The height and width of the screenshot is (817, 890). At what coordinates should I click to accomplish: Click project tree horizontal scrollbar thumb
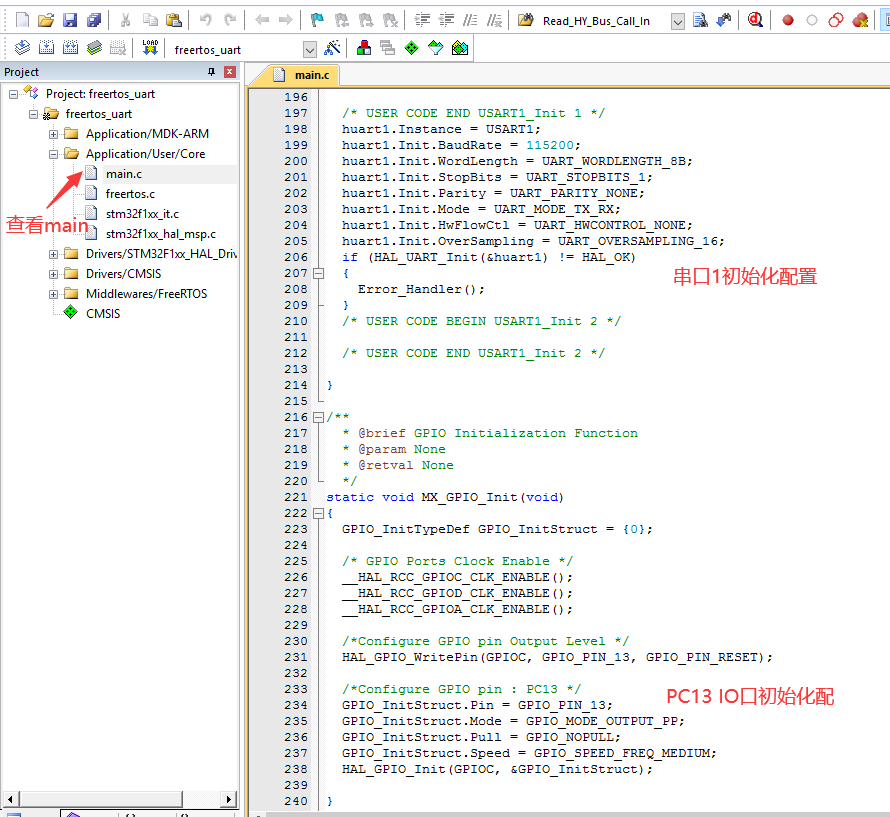[101, 799]
